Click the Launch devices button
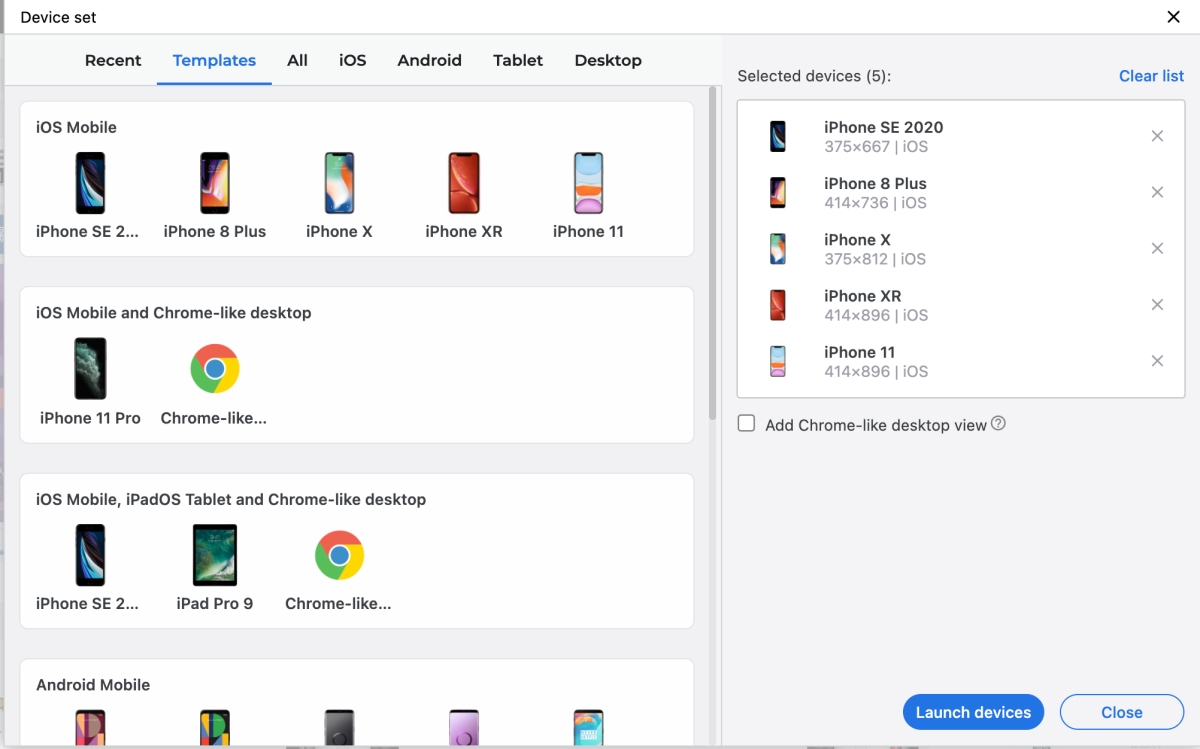This screenshot has width=1200, height=749. coord(973,712)
